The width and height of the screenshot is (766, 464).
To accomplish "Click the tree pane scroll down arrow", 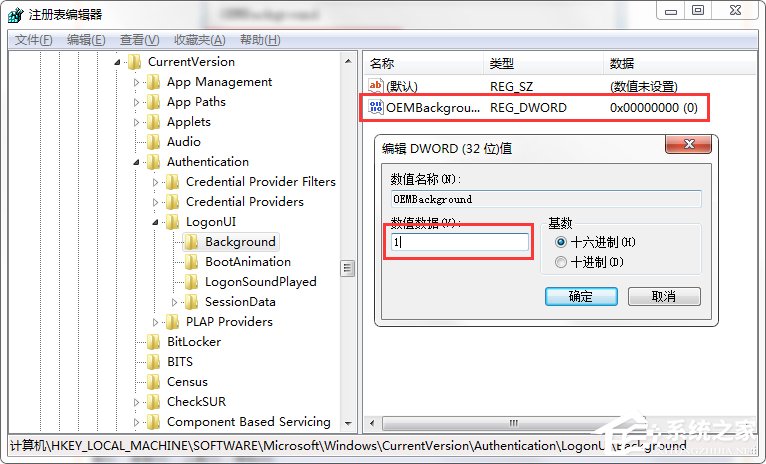I will coord(348,423).
